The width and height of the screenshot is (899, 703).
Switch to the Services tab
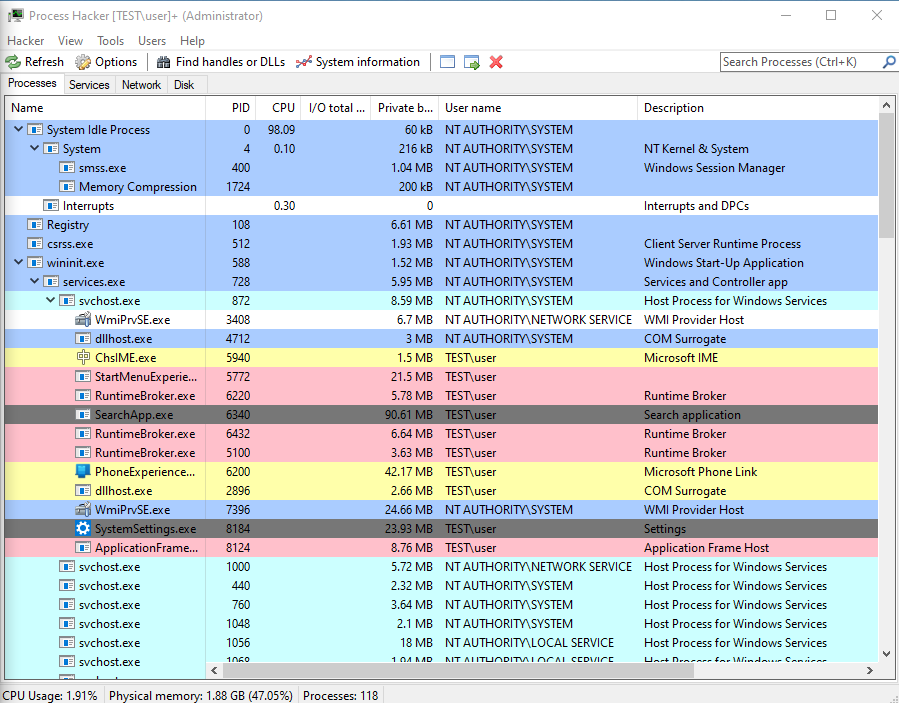pyautogui.click(x=89, y=85)
